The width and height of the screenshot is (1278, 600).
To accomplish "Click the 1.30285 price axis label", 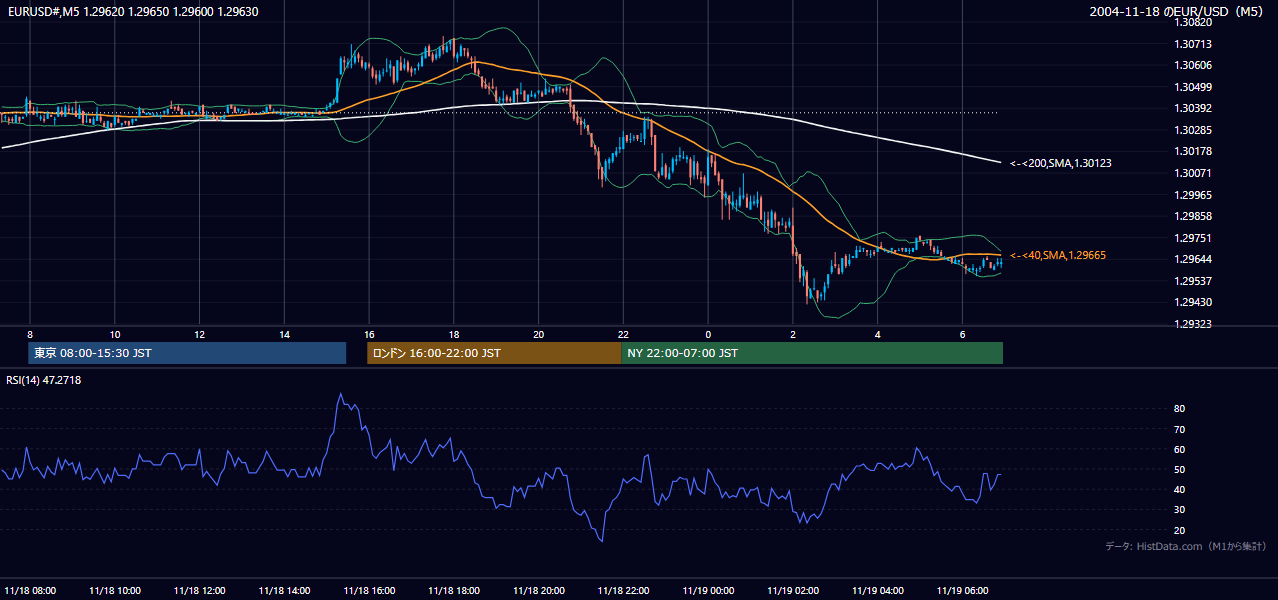I will 1195,130.
